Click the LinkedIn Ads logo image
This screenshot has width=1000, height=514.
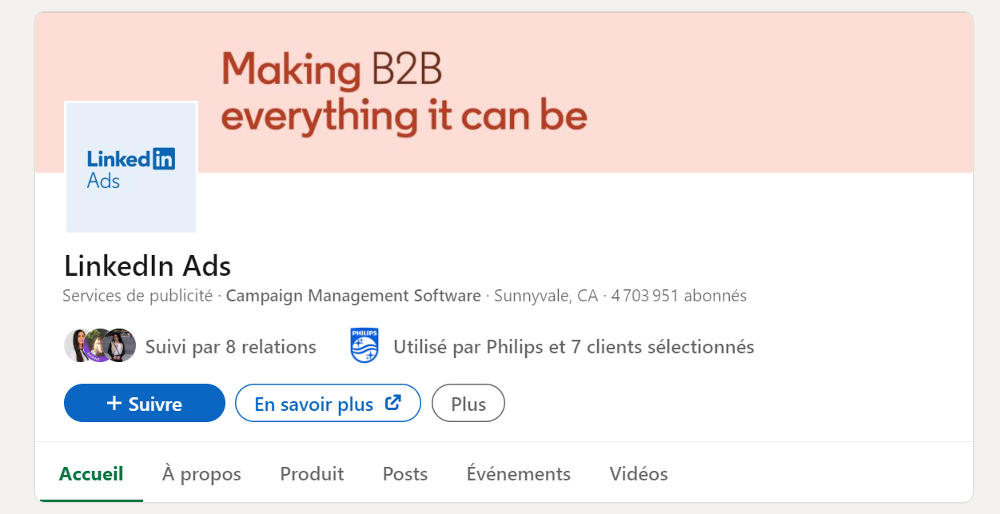[131, 167]
